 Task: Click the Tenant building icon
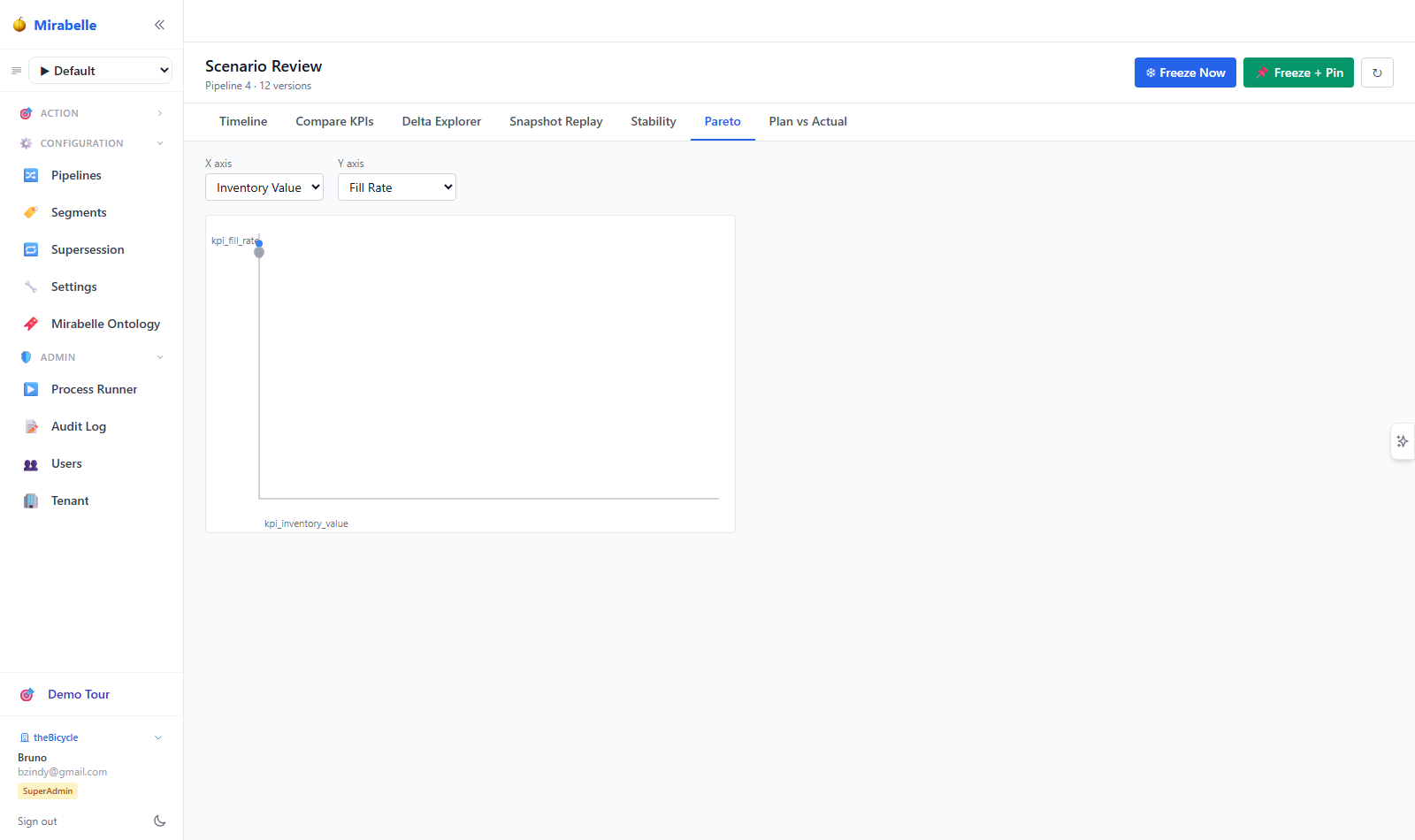31,500
